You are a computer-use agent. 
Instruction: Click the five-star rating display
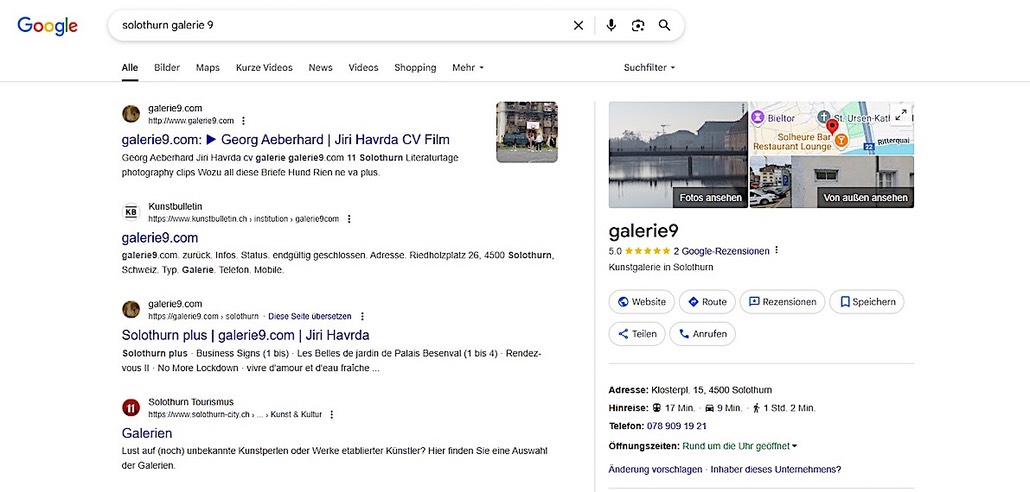tap(648, 251)
